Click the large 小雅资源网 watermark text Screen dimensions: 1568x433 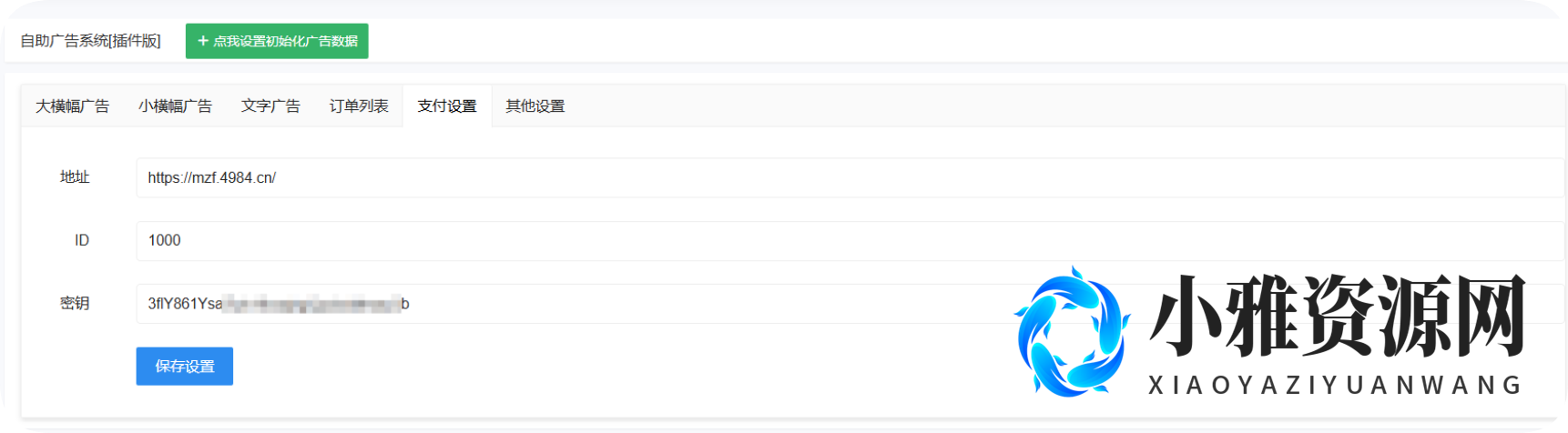pyautogui.click(x=1336, y=317)
